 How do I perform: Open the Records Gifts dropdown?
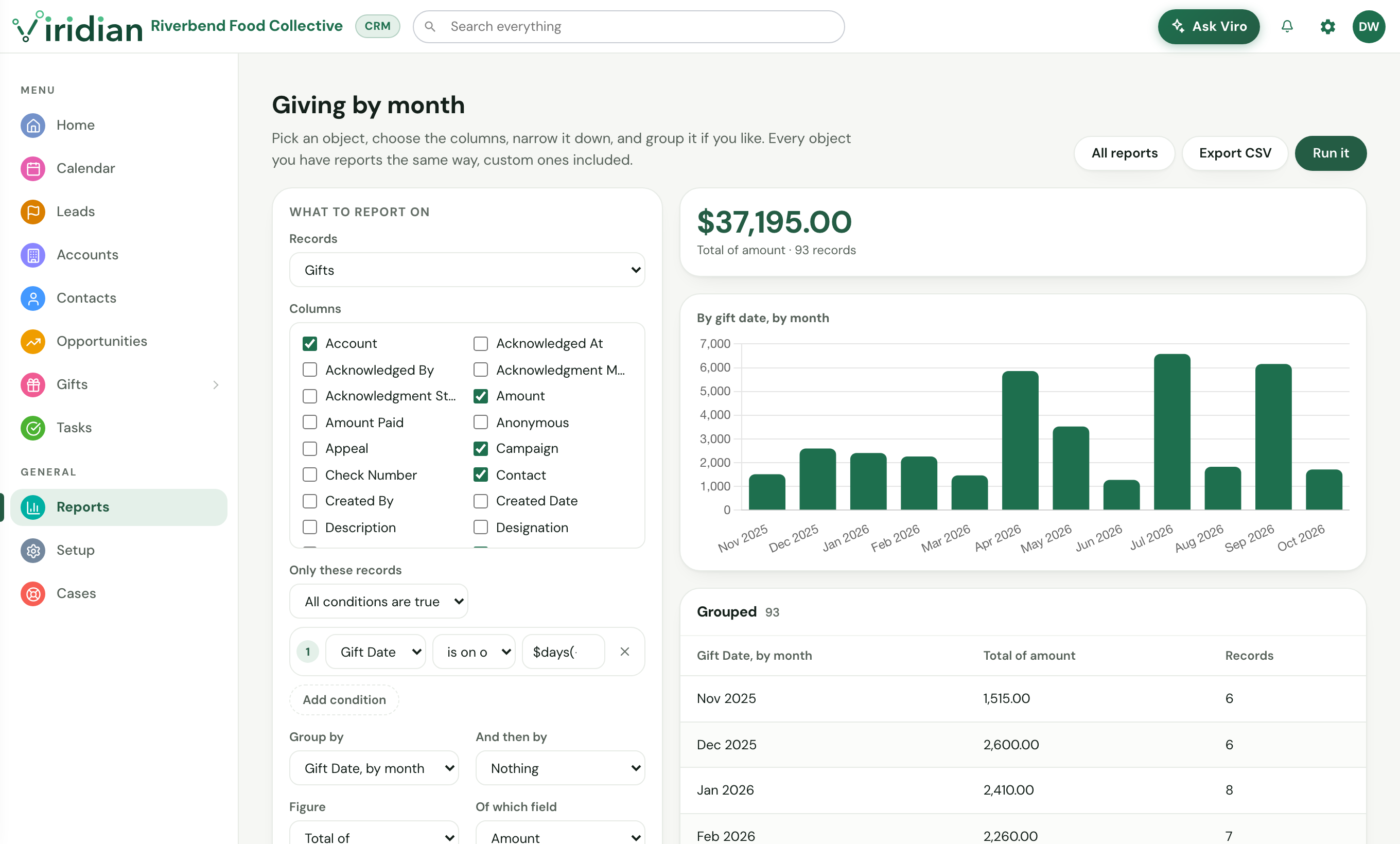(467, 270)
